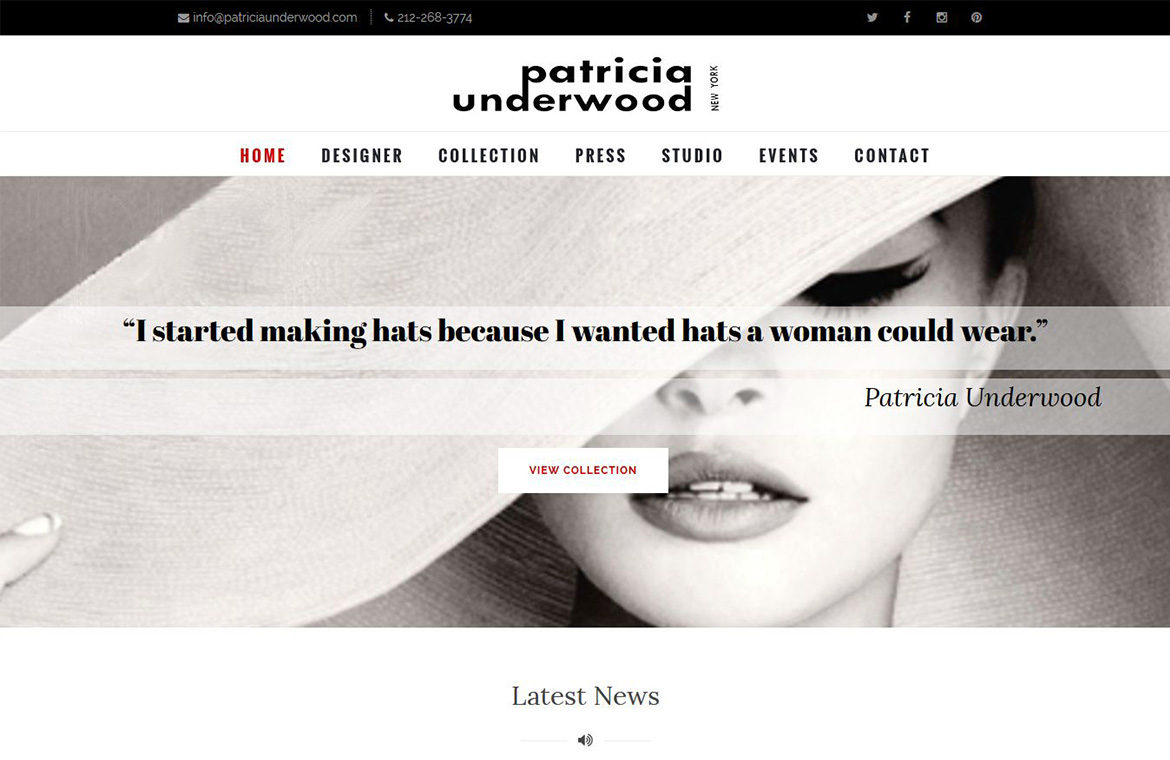1170x760 pixels.
Task: Open the Twitter social icon
Action: [x=872, y=17]
